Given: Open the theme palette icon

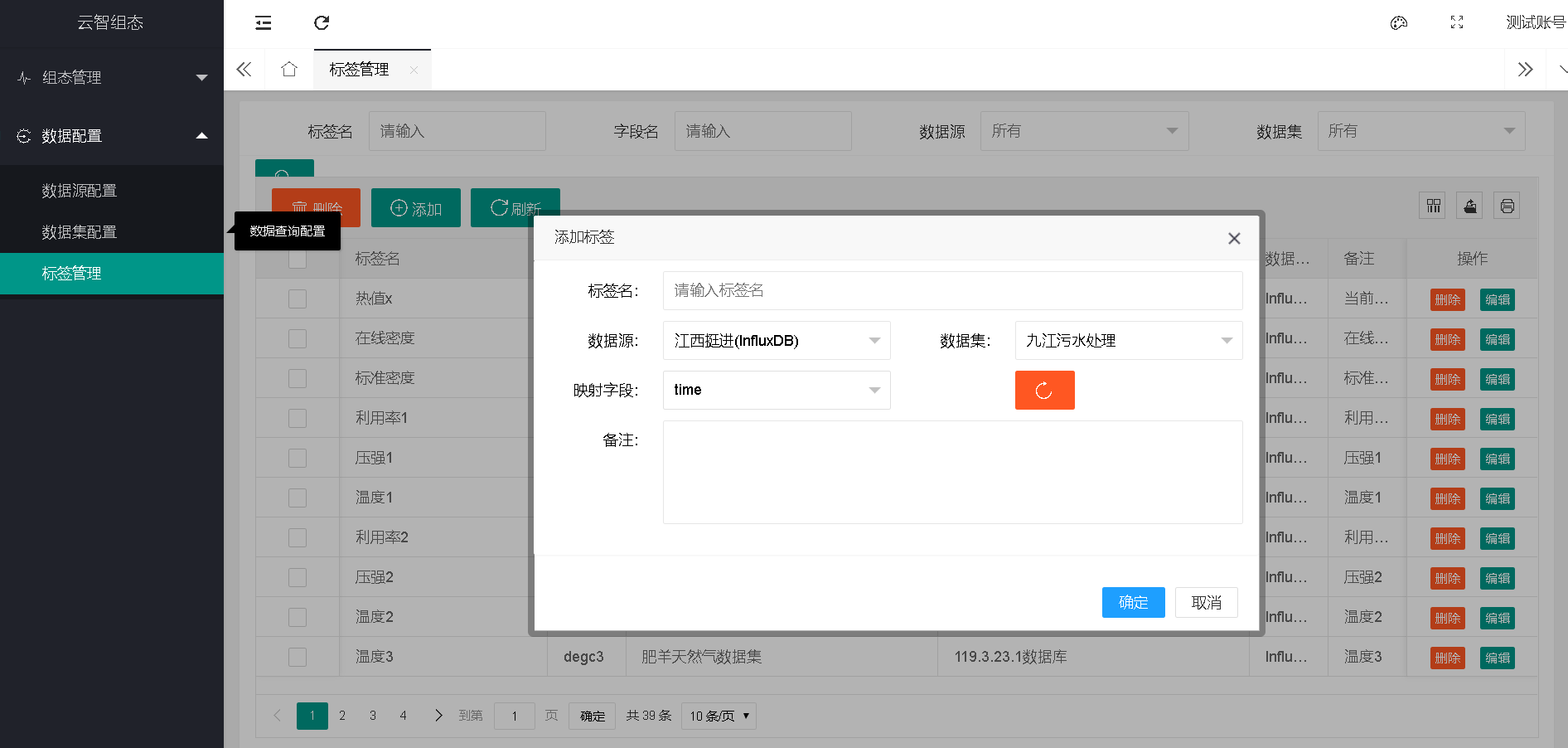Looking at the screenshot, I should click(x=1399, y=23).
